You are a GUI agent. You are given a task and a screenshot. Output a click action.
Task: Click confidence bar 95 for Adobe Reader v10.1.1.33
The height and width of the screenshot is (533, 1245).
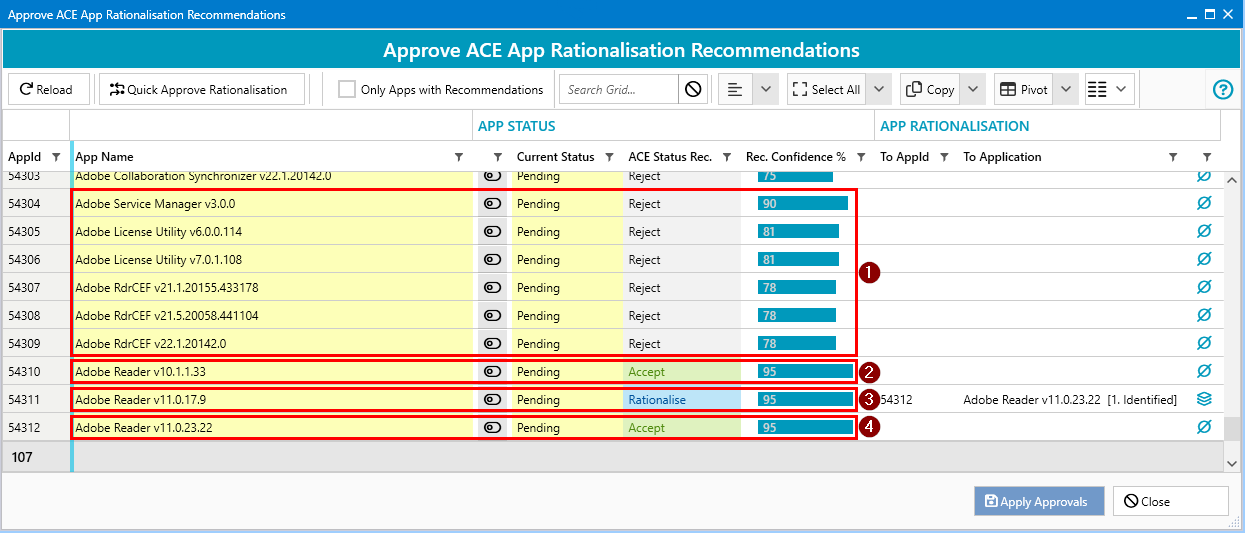(805, 371)
